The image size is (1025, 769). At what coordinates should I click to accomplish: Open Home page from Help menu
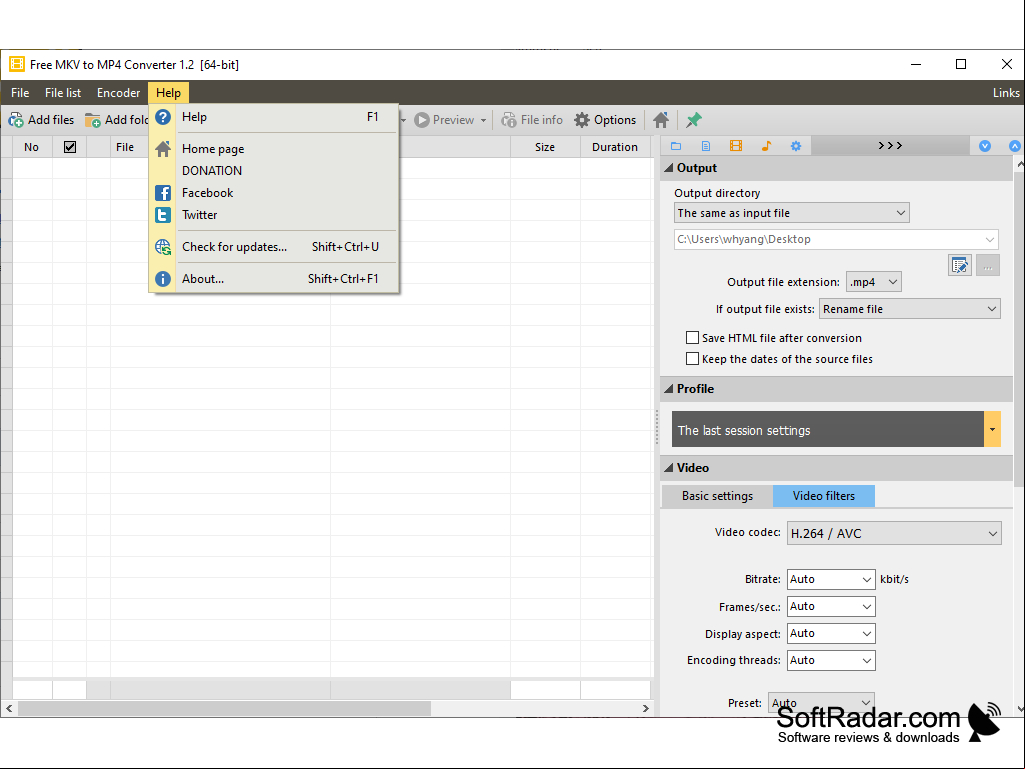[x=275, y=148]
